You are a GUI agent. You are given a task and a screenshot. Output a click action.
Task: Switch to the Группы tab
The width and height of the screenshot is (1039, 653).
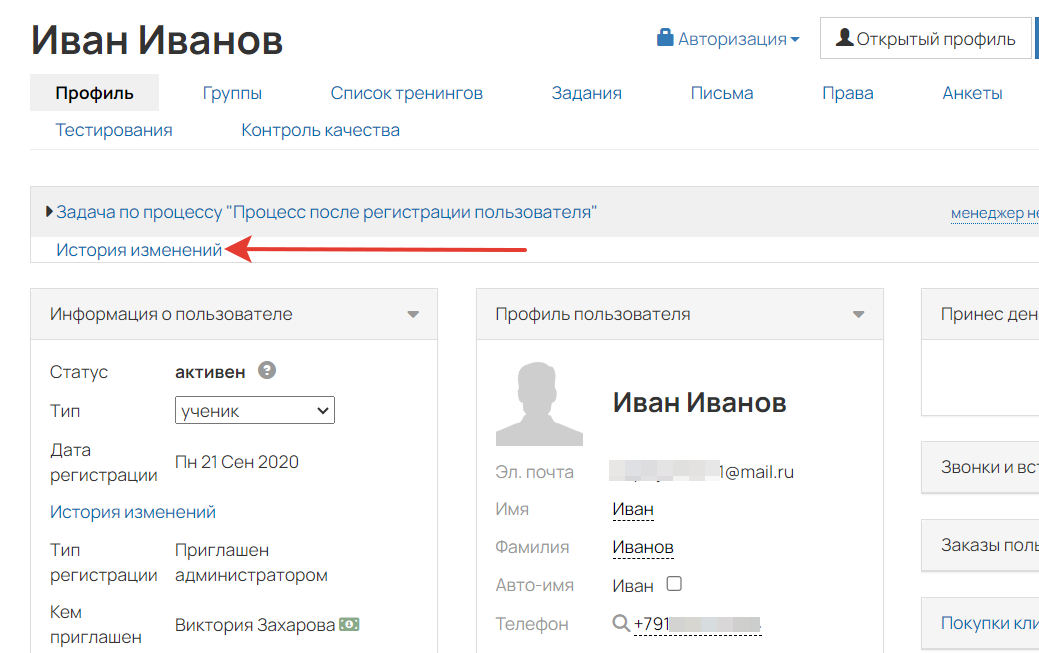tap(232, 92)
